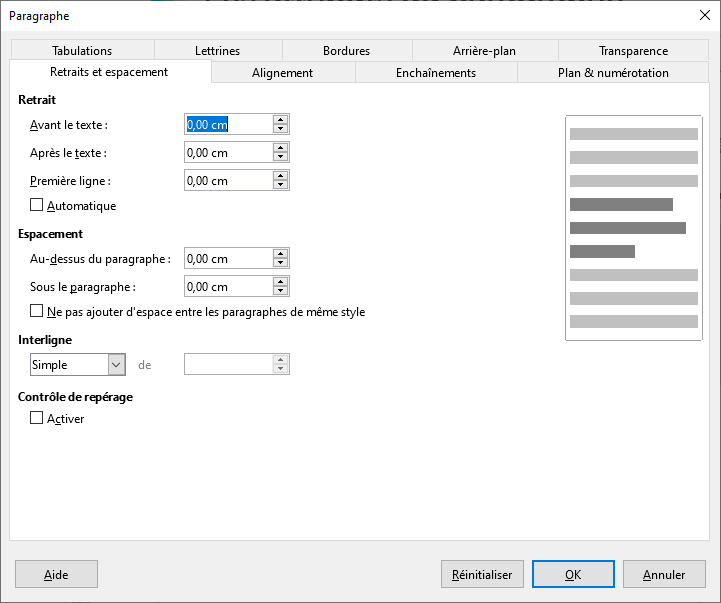Switch to the Alignement tab
The width and height of the screenshot is (721, 603).
[282, 73]
